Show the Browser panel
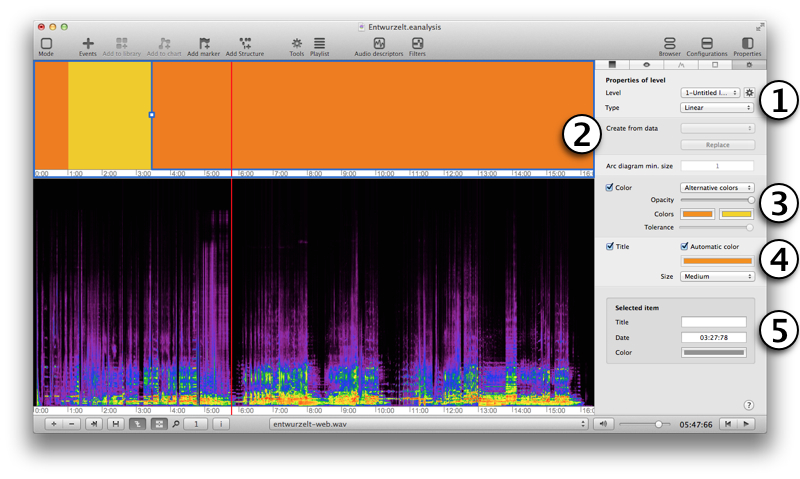 coord(669,44)
